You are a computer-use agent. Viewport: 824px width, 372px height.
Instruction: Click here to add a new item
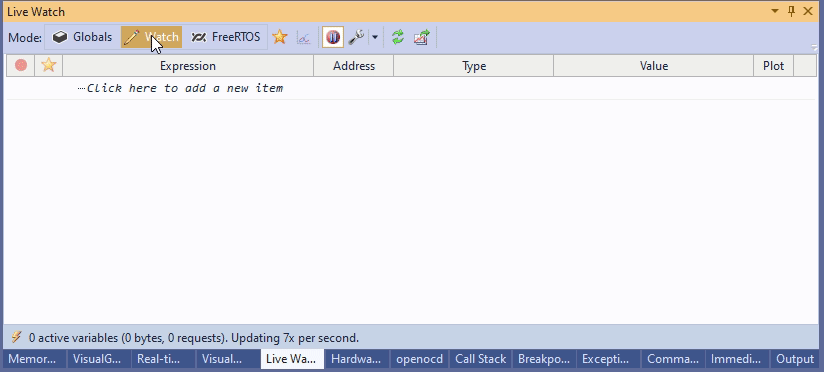point(185,88)
